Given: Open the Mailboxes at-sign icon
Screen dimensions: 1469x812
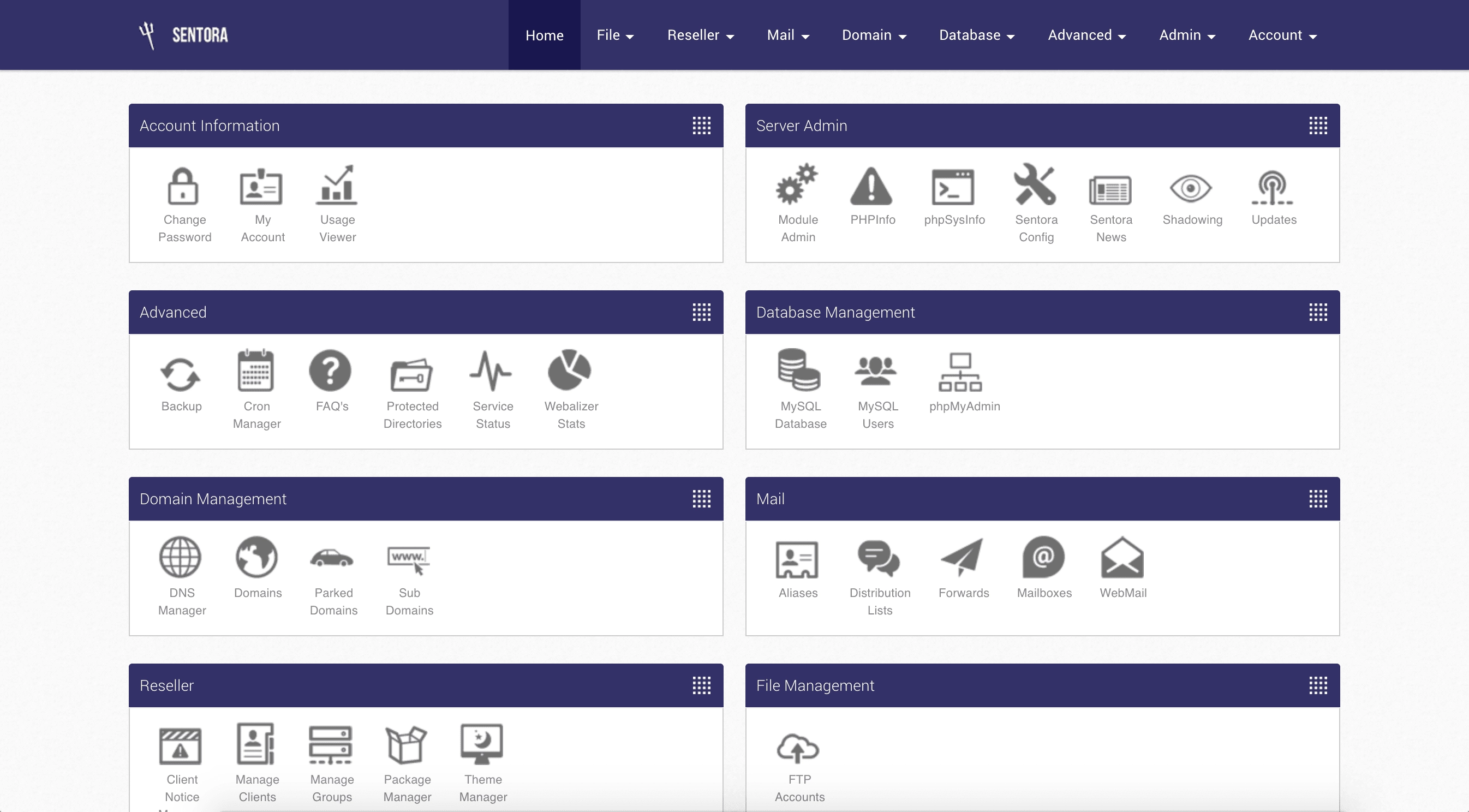Looking at the screenshot, I should pyautogui.click(x=1043, y=557).
